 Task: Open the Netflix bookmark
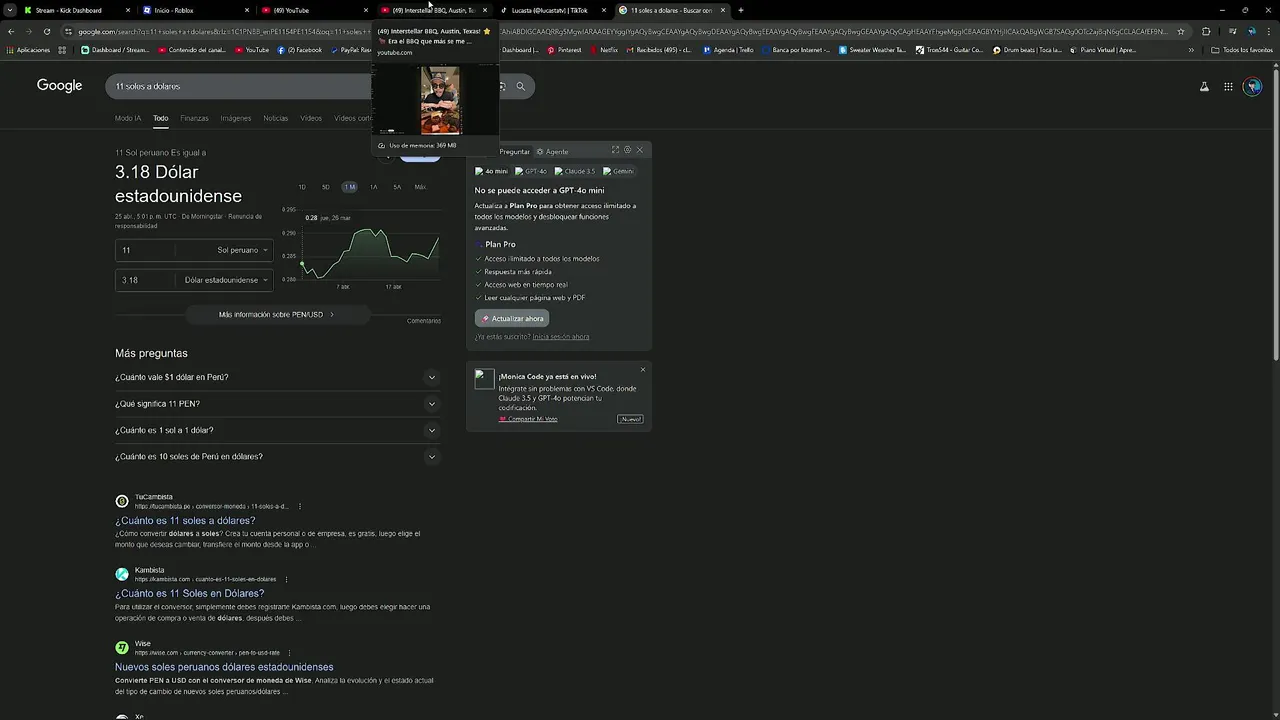click(602, 49)
